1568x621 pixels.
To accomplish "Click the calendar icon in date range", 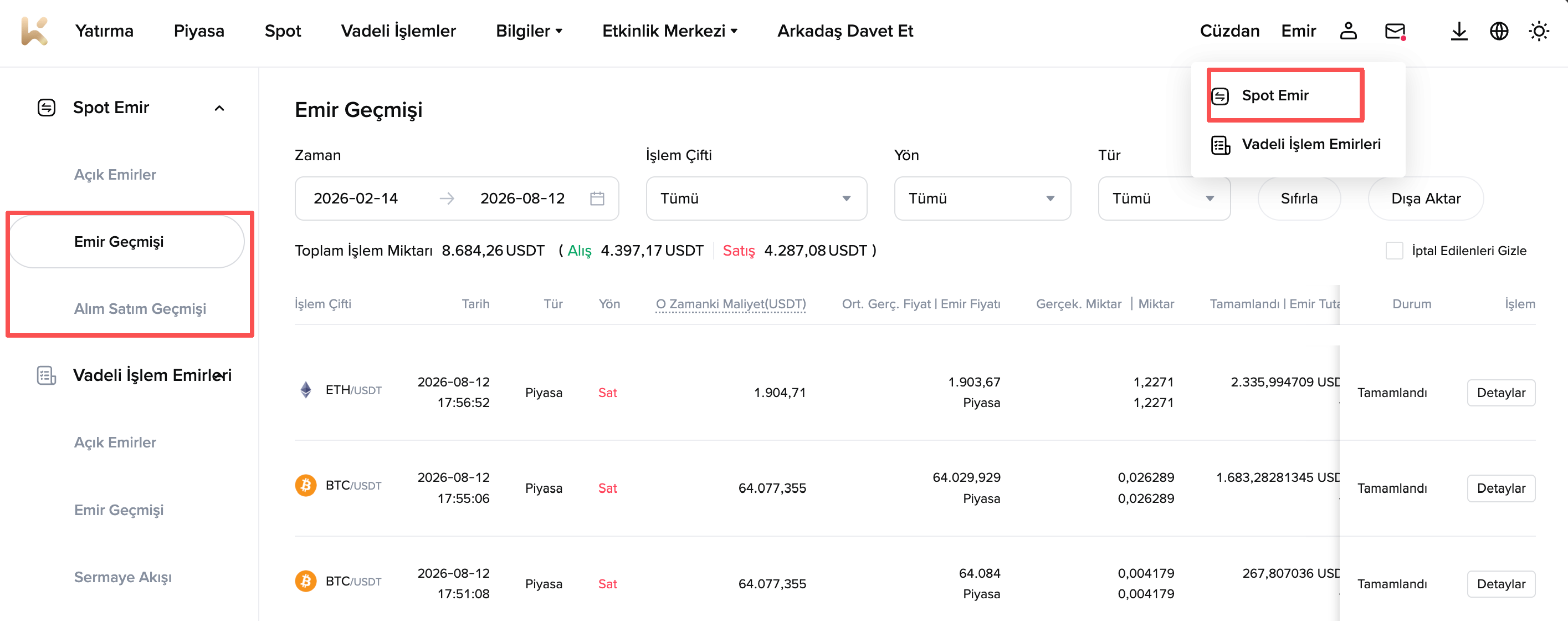I will [597, 198].
